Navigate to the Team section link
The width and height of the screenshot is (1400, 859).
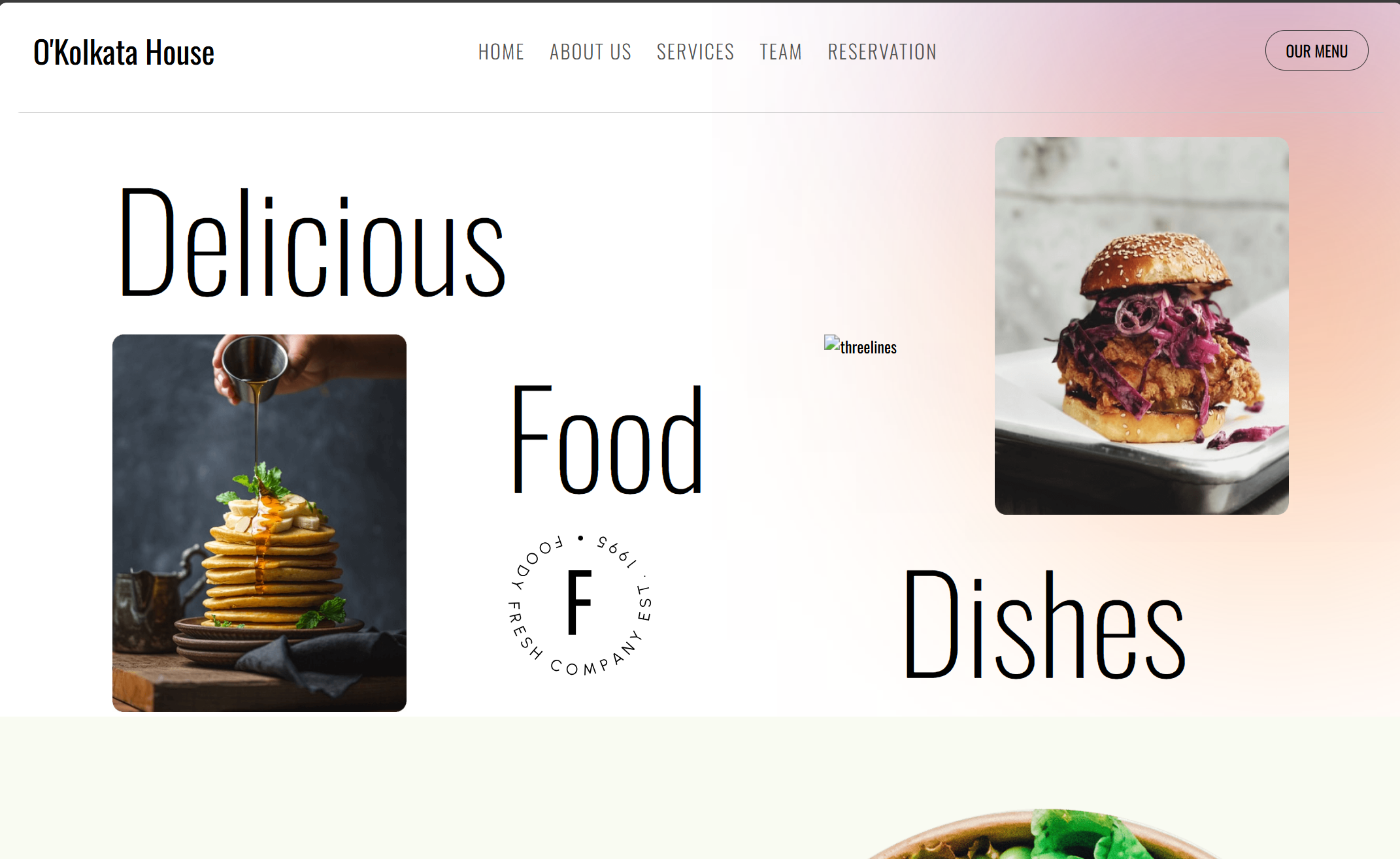point(781,52)
